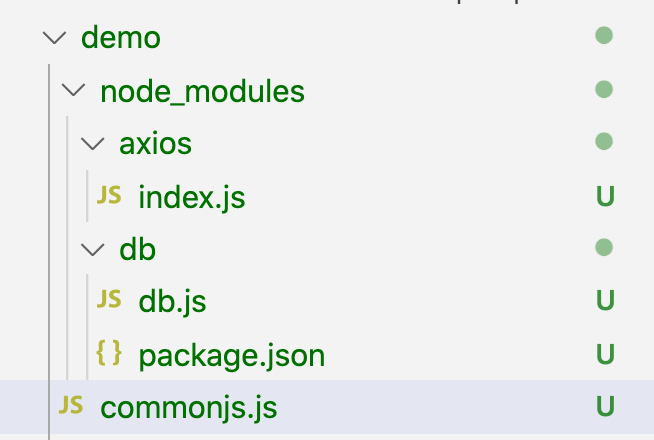The height and width of the screenshot is (440, 654).
Task: Select package.json in the explorer
Action: click(231, 354)
